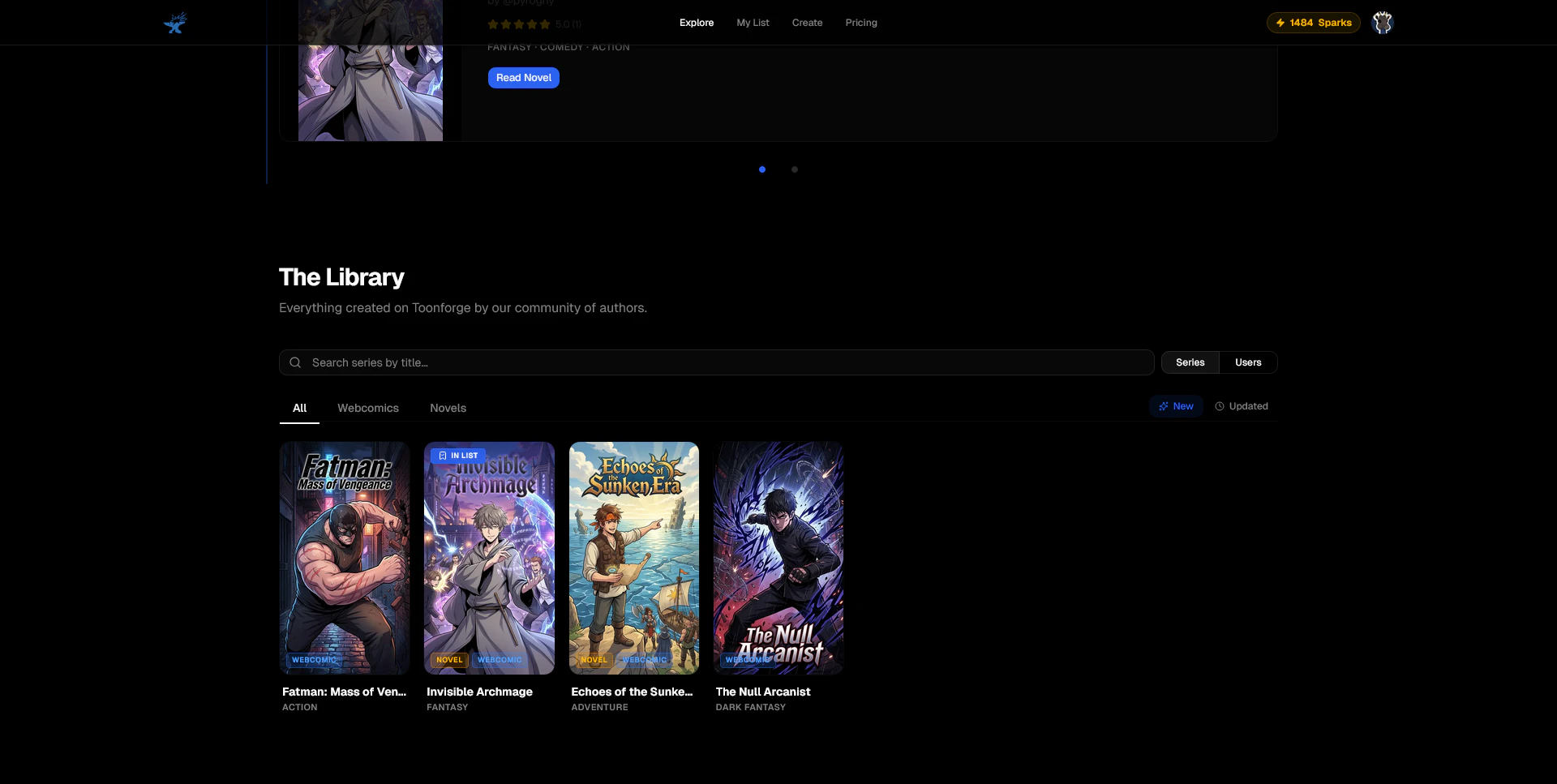Click the NOVEL badge on Invisible Archmage
The image size is (1557, 784).
click(x=449, y=660)
